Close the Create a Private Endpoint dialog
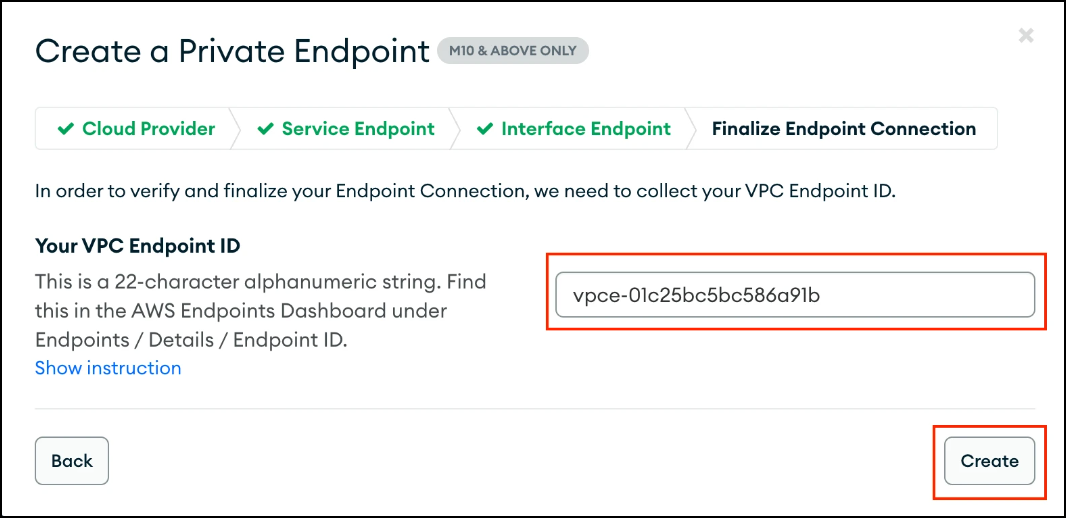Viewport: 1066px width, 518px height. point(1025,36)
